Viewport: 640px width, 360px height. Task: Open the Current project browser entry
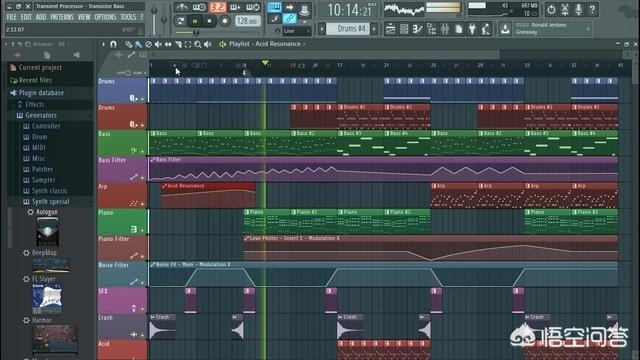click(40, 68)
